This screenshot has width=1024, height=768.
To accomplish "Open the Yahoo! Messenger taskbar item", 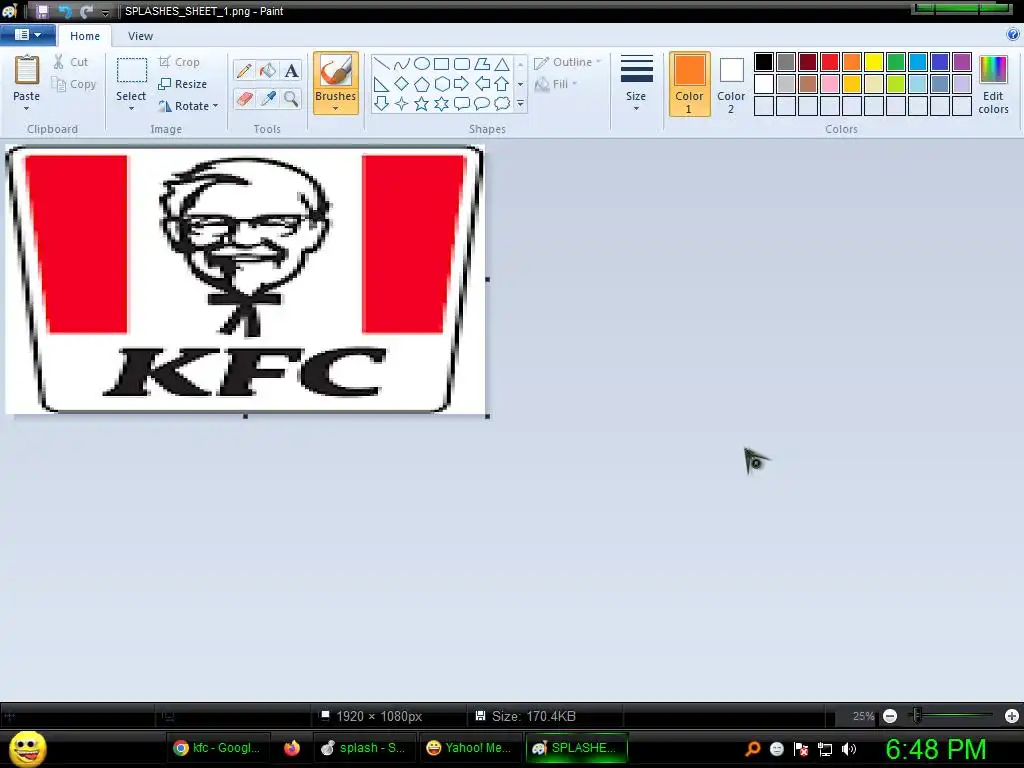I will click(x=469, y=748).
